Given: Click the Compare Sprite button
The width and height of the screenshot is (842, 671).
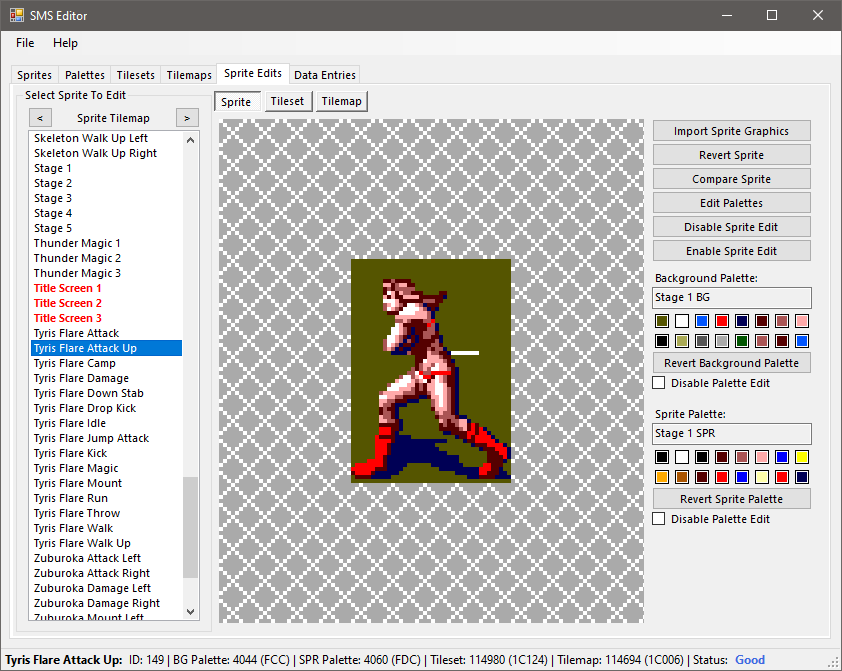Looking at the screenshot, I should tap(731, 179).
